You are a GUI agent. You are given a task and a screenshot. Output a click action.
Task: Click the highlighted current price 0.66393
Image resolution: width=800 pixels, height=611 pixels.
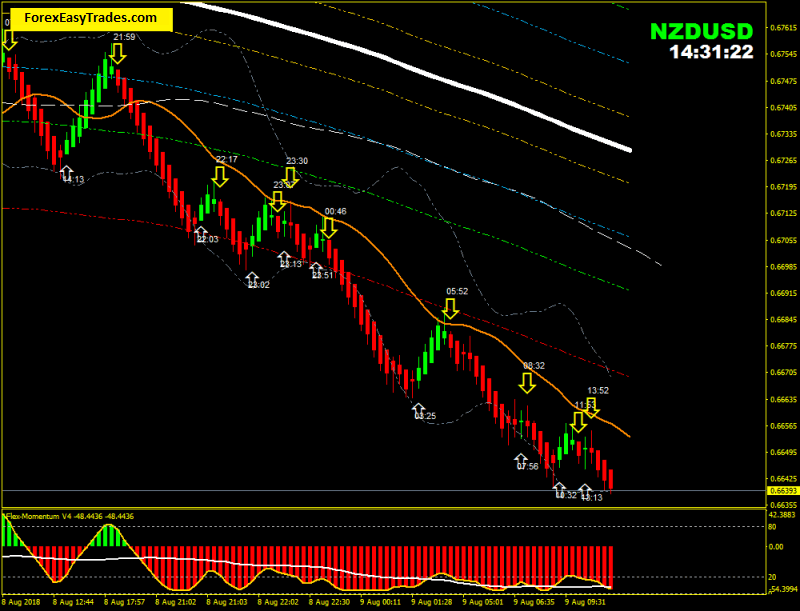pyautogui.click(x=783, y=491)
